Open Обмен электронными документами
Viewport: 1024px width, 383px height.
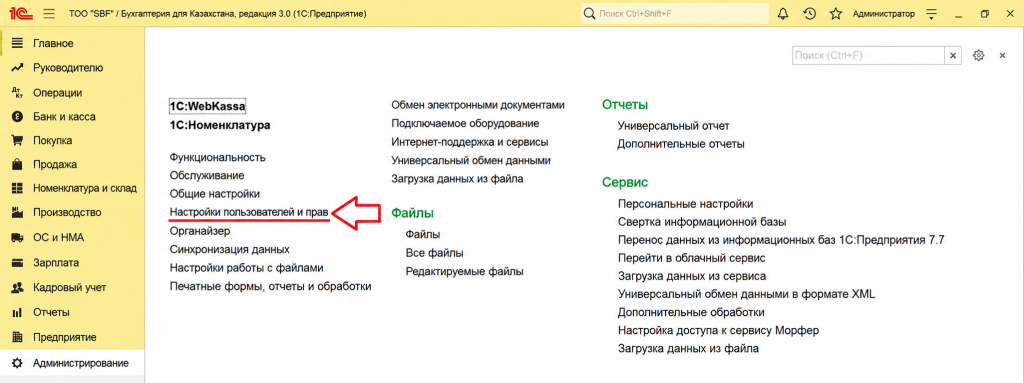click(478, 105)
